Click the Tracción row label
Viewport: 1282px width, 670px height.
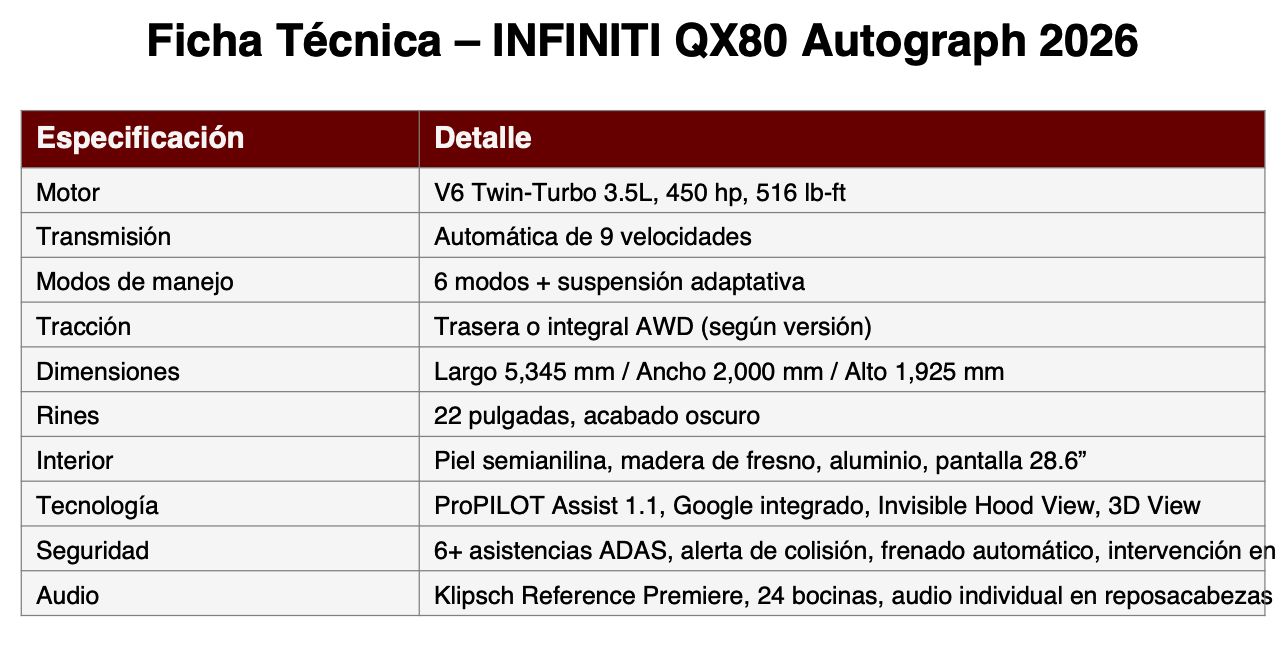220,326
